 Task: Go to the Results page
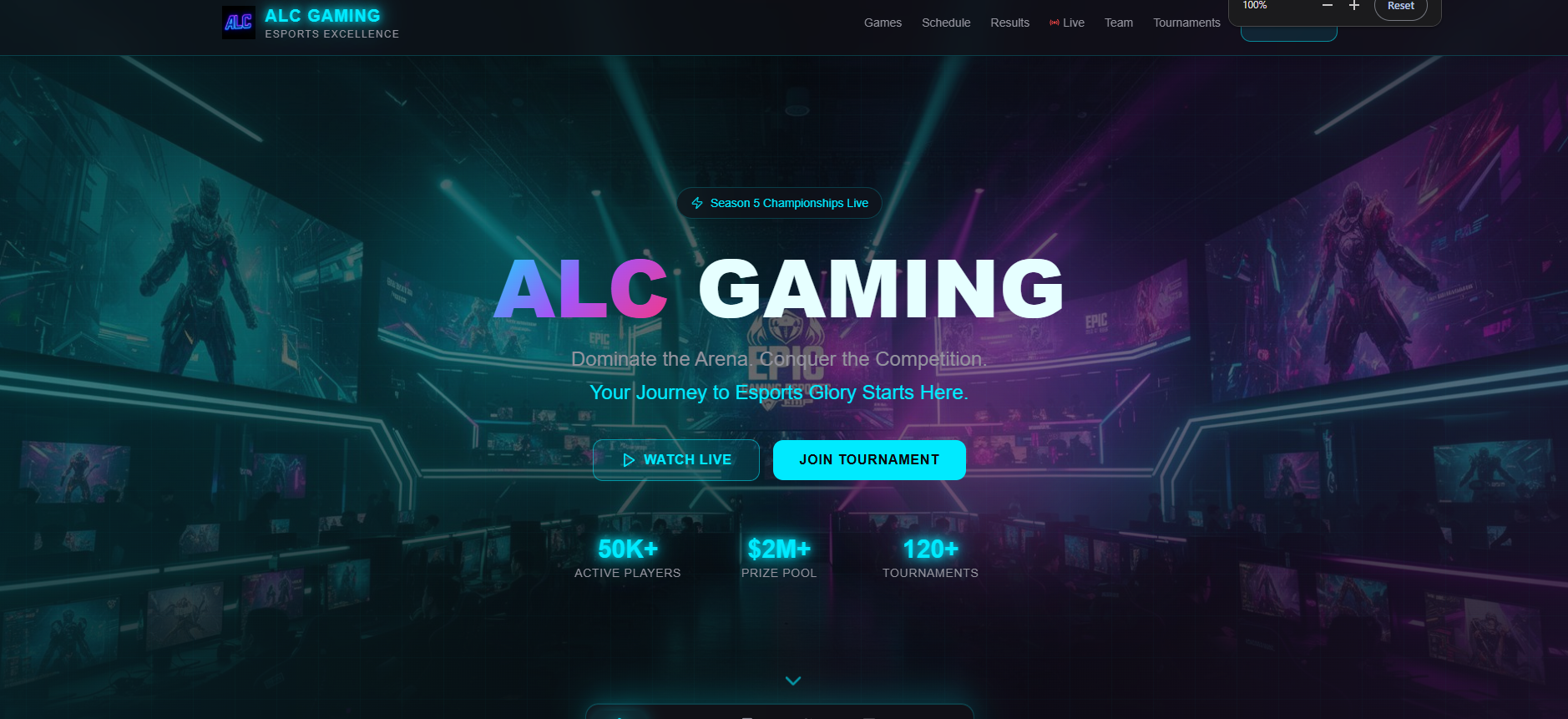1009,23
